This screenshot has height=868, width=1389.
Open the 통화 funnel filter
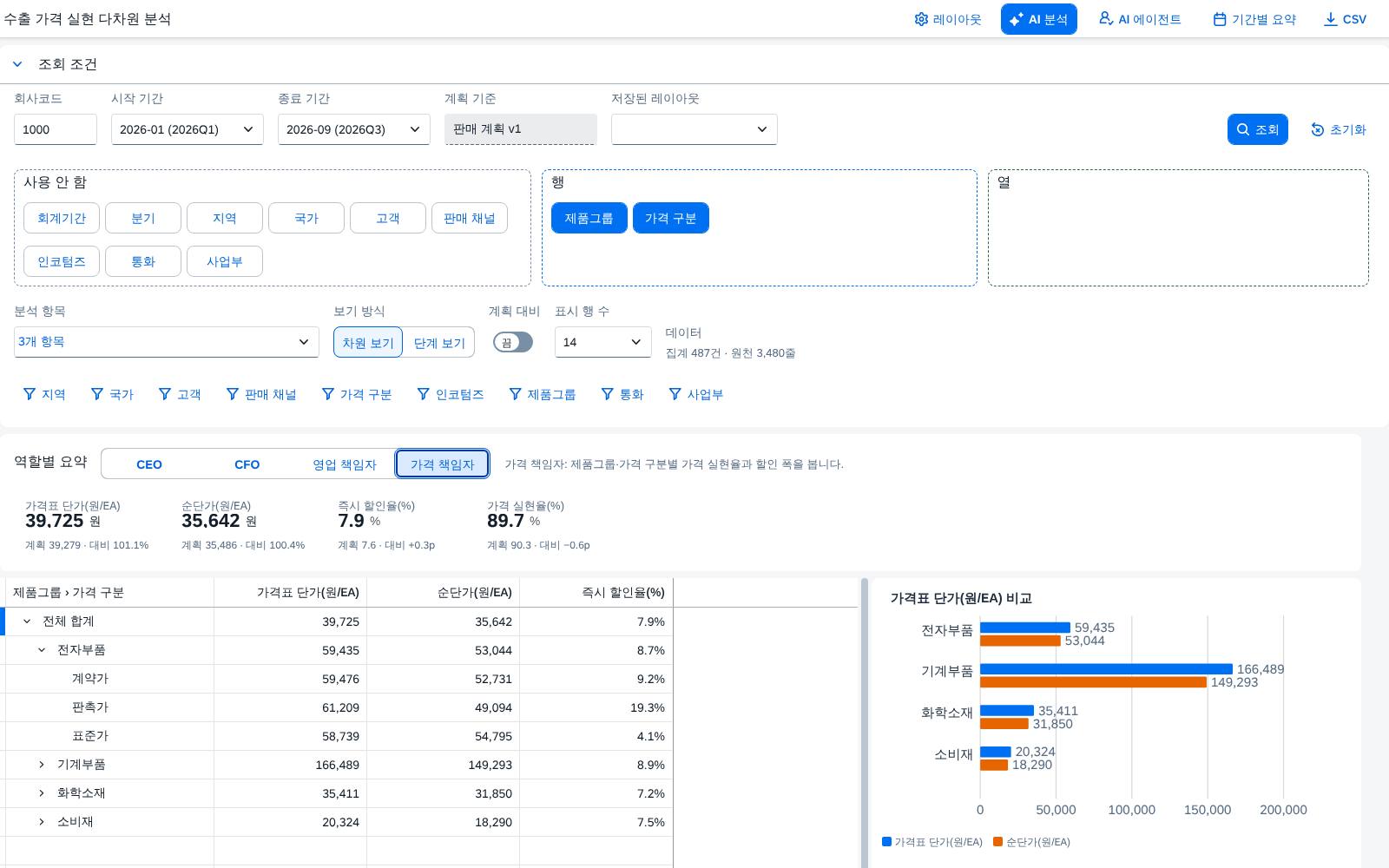[622, 394]
